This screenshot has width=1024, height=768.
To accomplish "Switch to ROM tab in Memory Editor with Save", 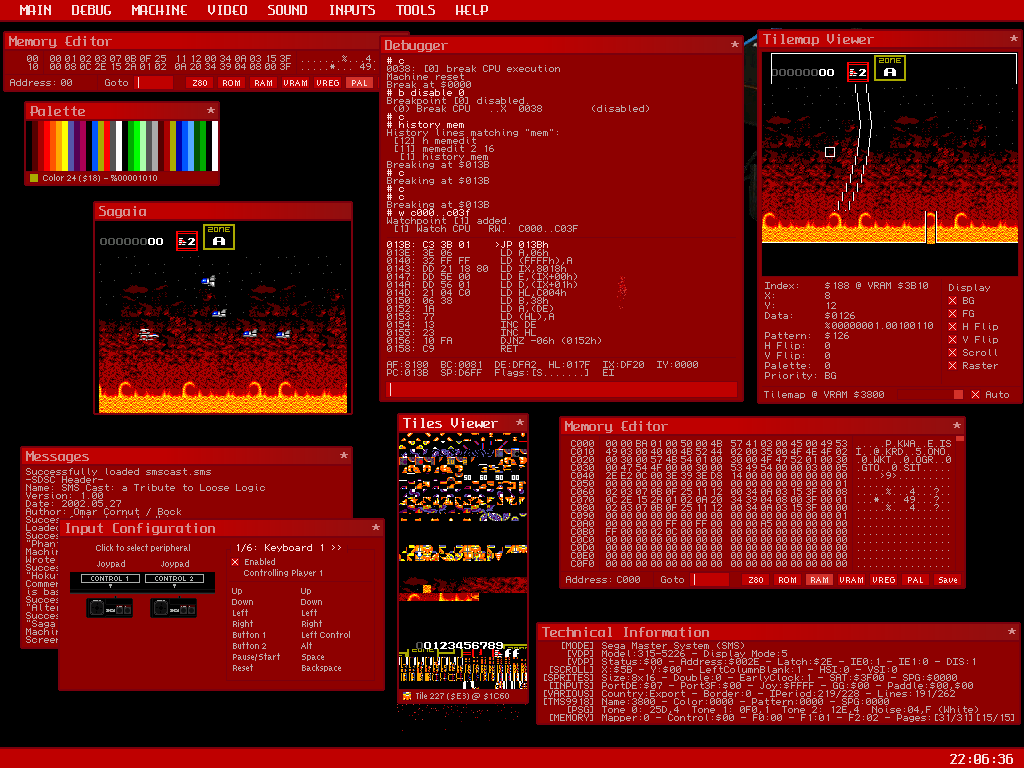I will click(x=788, y=580).
